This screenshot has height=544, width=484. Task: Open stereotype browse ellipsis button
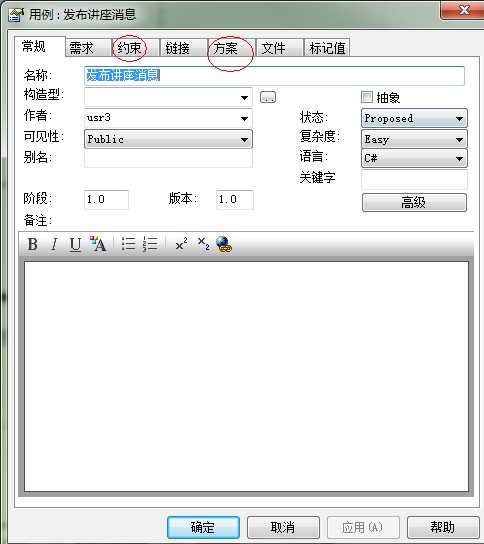(268, 97)
